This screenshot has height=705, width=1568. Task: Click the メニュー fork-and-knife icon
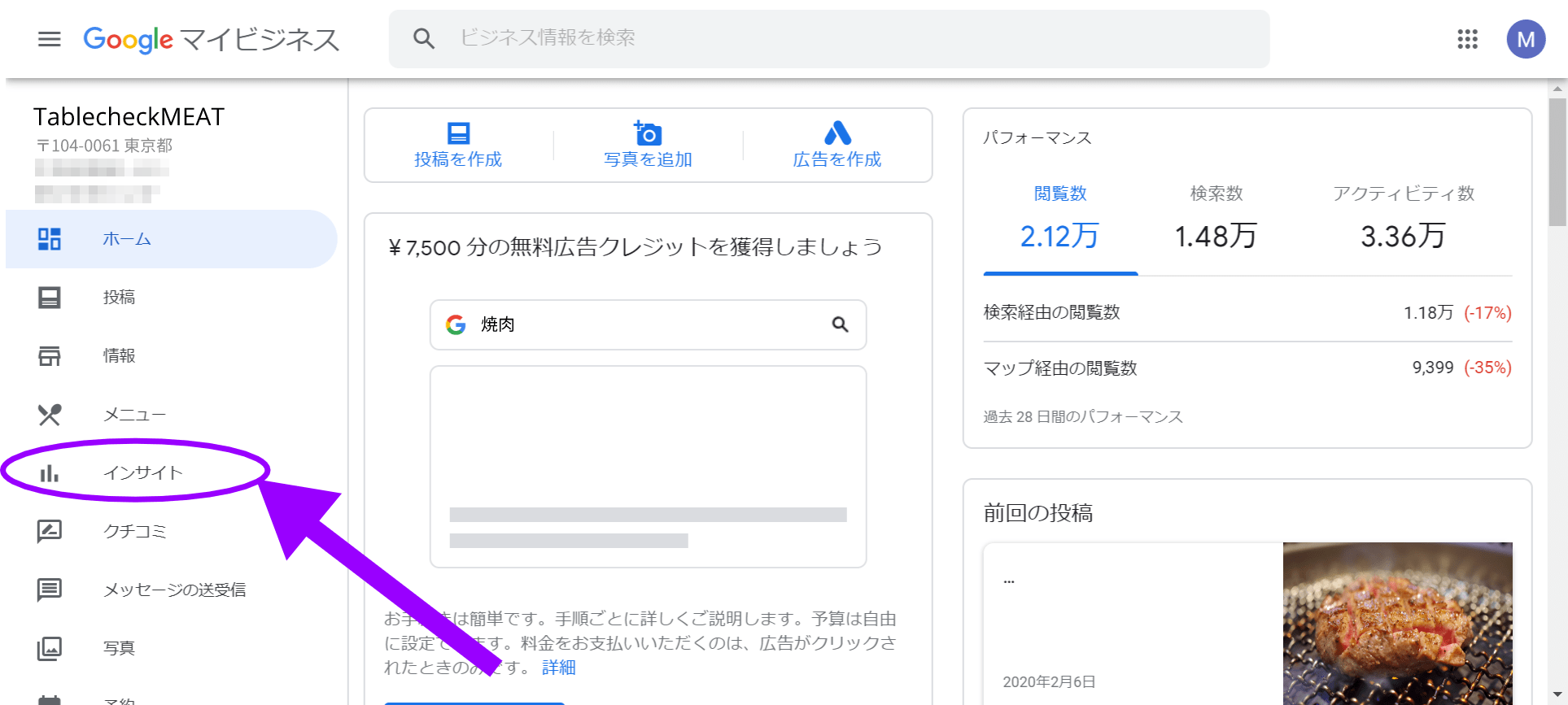pos(50,415)
